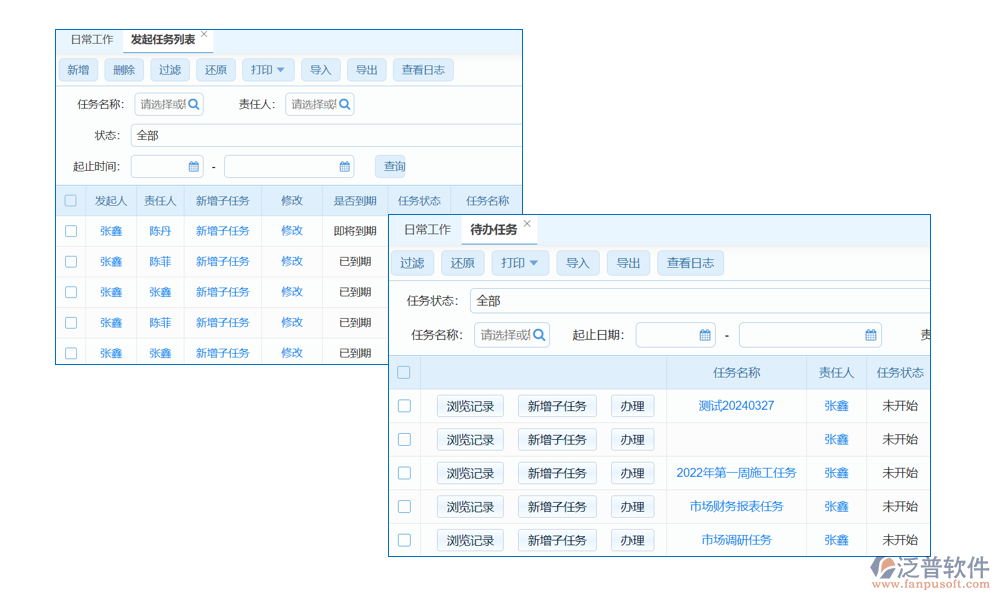Close the 发起任务列表 tab with its X
This screenshot has width=1000, height=600.
pos(204,35)
